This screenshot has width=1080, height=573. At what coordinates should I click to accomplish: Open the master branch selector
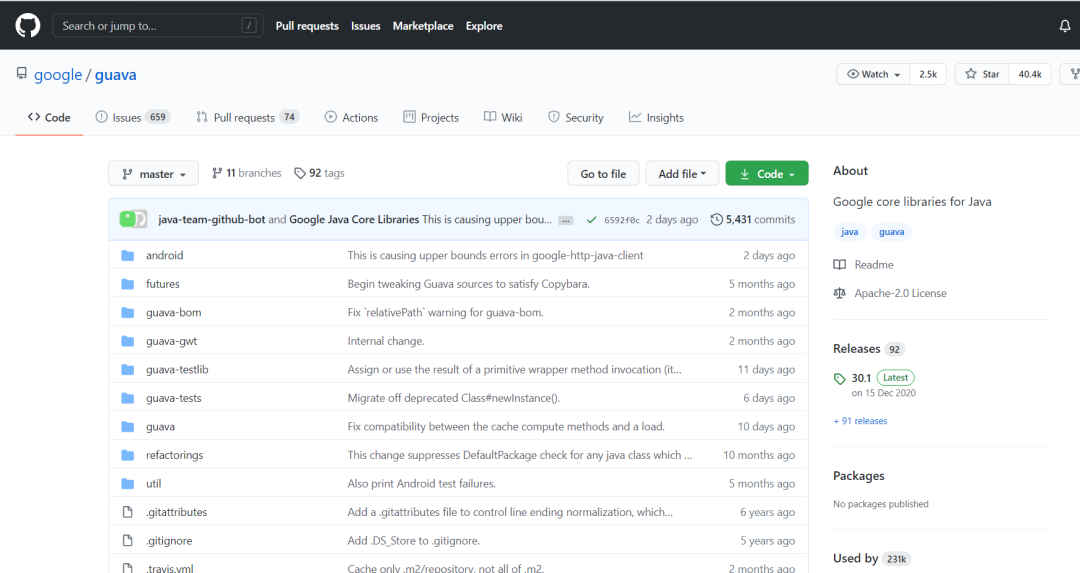point(154,174)
